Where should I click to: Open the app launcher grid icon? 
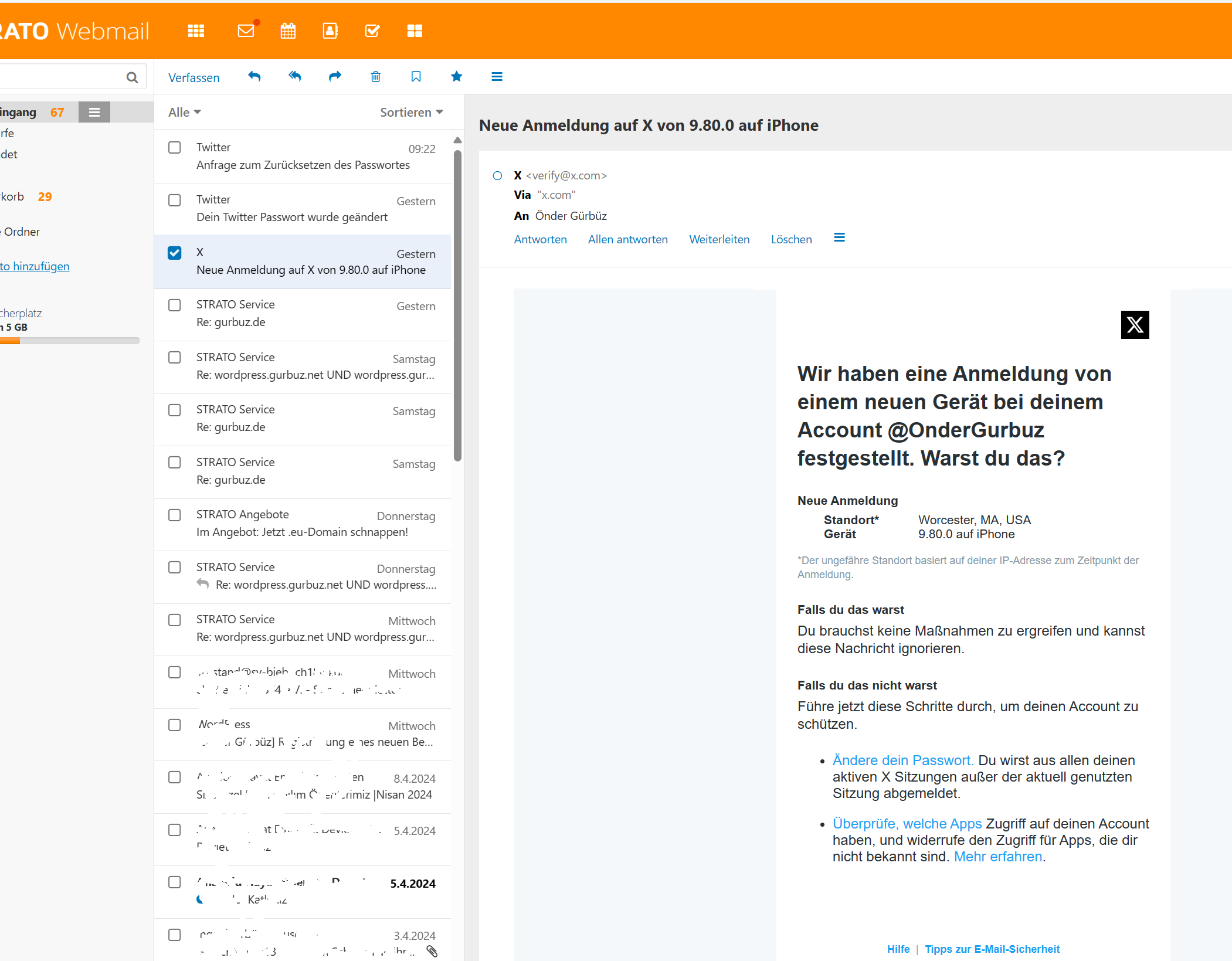click(196, 30)
